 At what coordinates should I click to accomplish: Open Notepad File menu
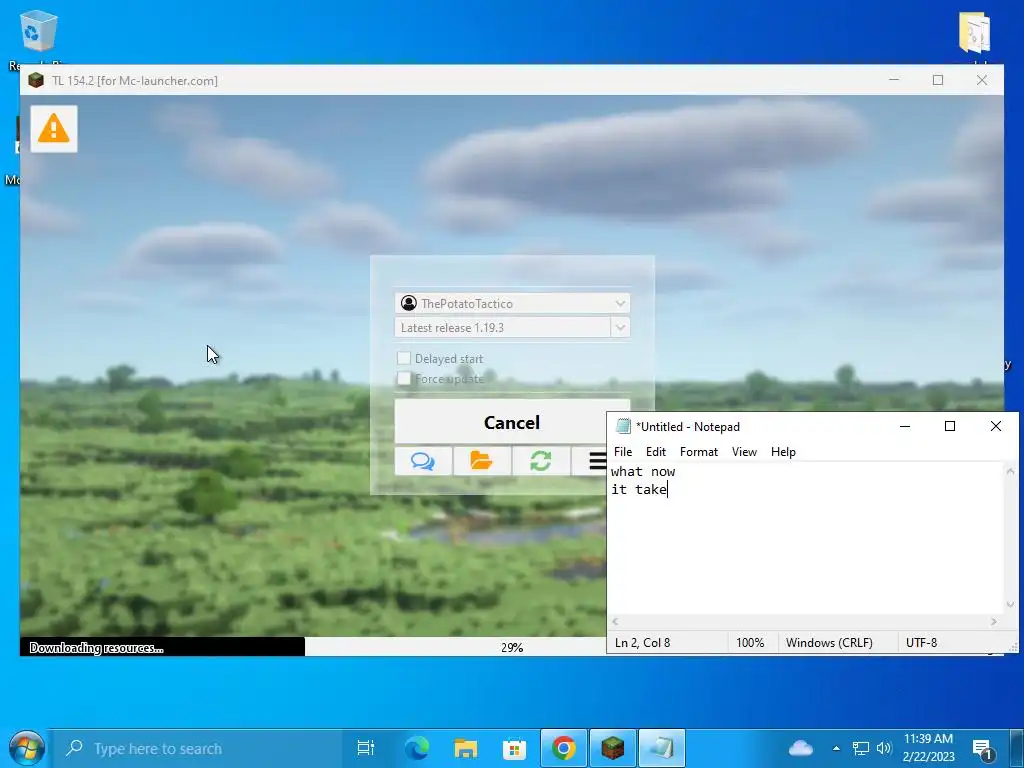click(623, 452)
